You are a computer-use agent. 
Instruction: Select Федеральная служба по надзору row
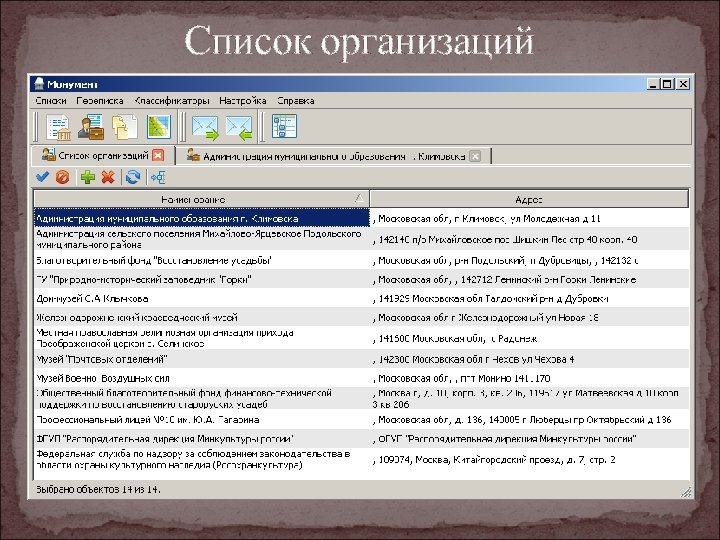202,459
